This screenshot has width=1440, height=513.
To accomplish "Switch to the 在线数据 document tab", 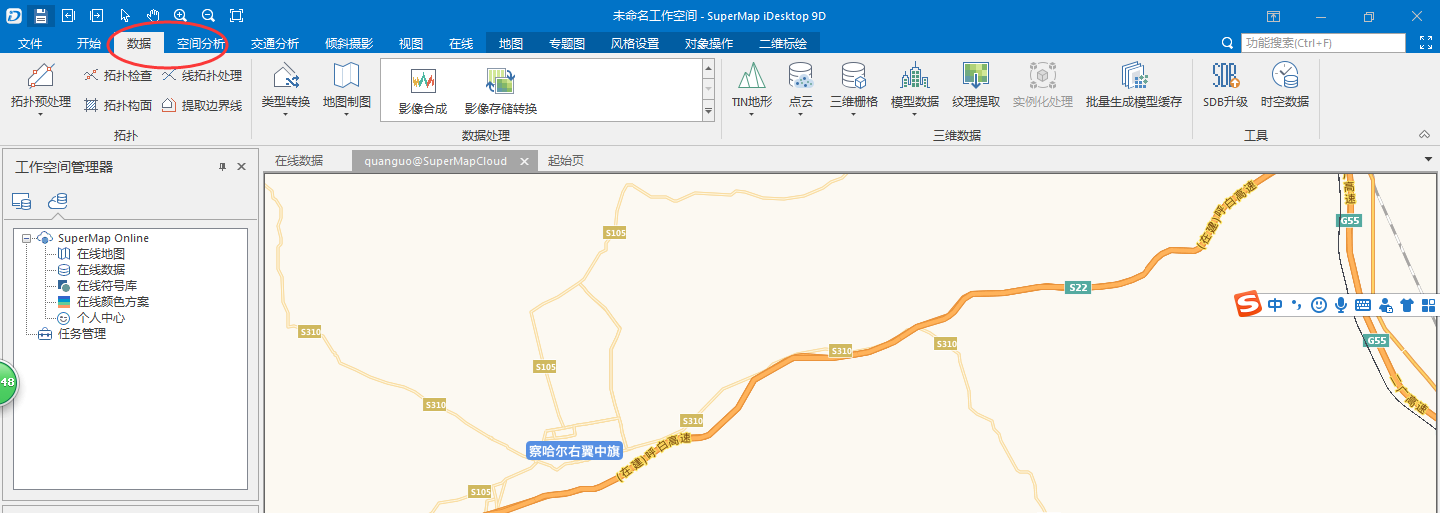I will tap(299, 160).
